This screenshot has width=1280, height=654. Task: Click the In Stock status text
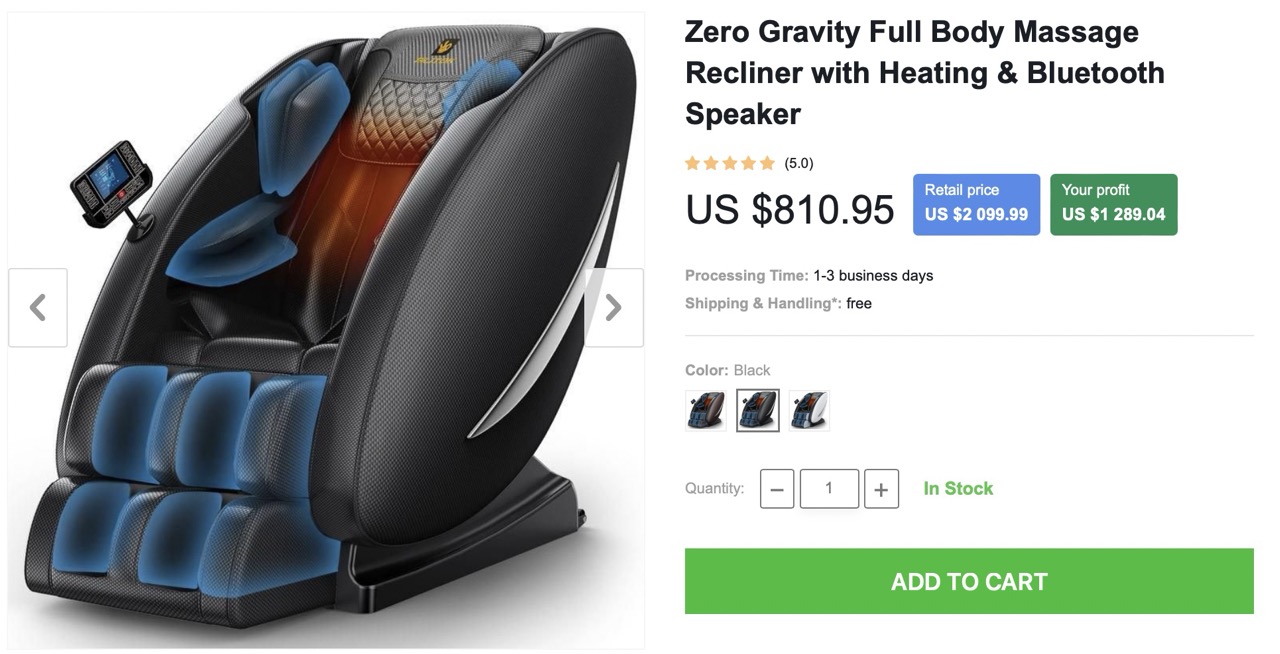958,489
